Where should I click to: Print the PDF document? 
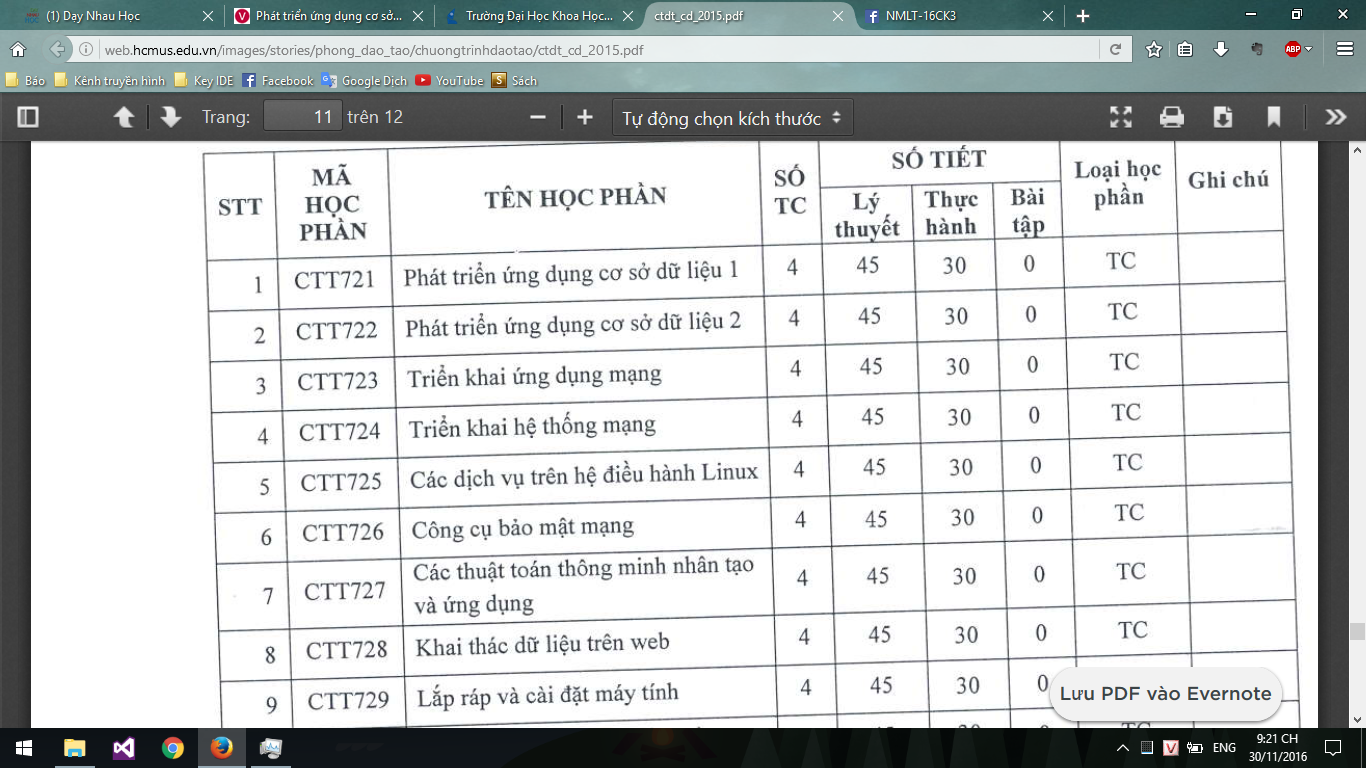coord(1172,117)
